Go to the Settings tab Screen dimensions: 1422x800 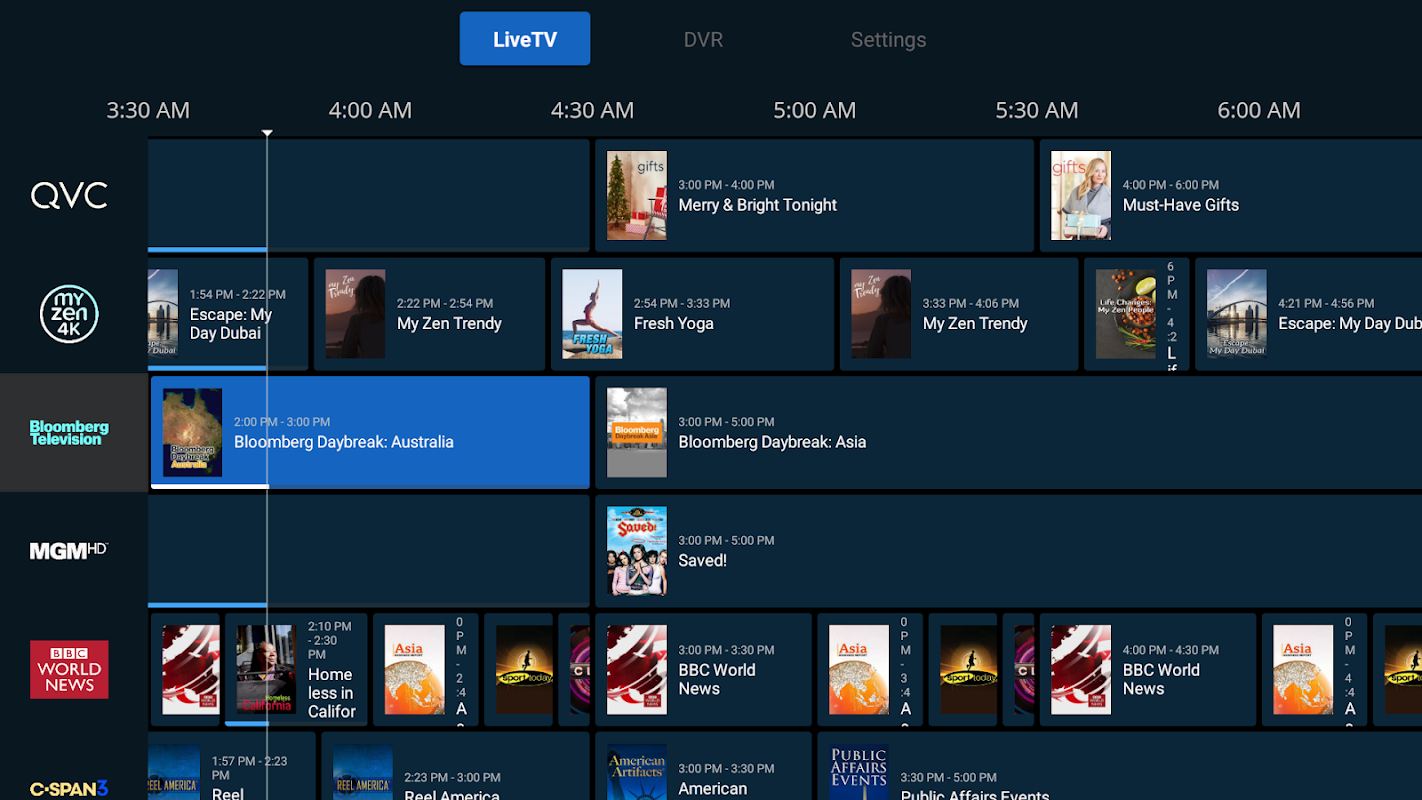point(888,40)
